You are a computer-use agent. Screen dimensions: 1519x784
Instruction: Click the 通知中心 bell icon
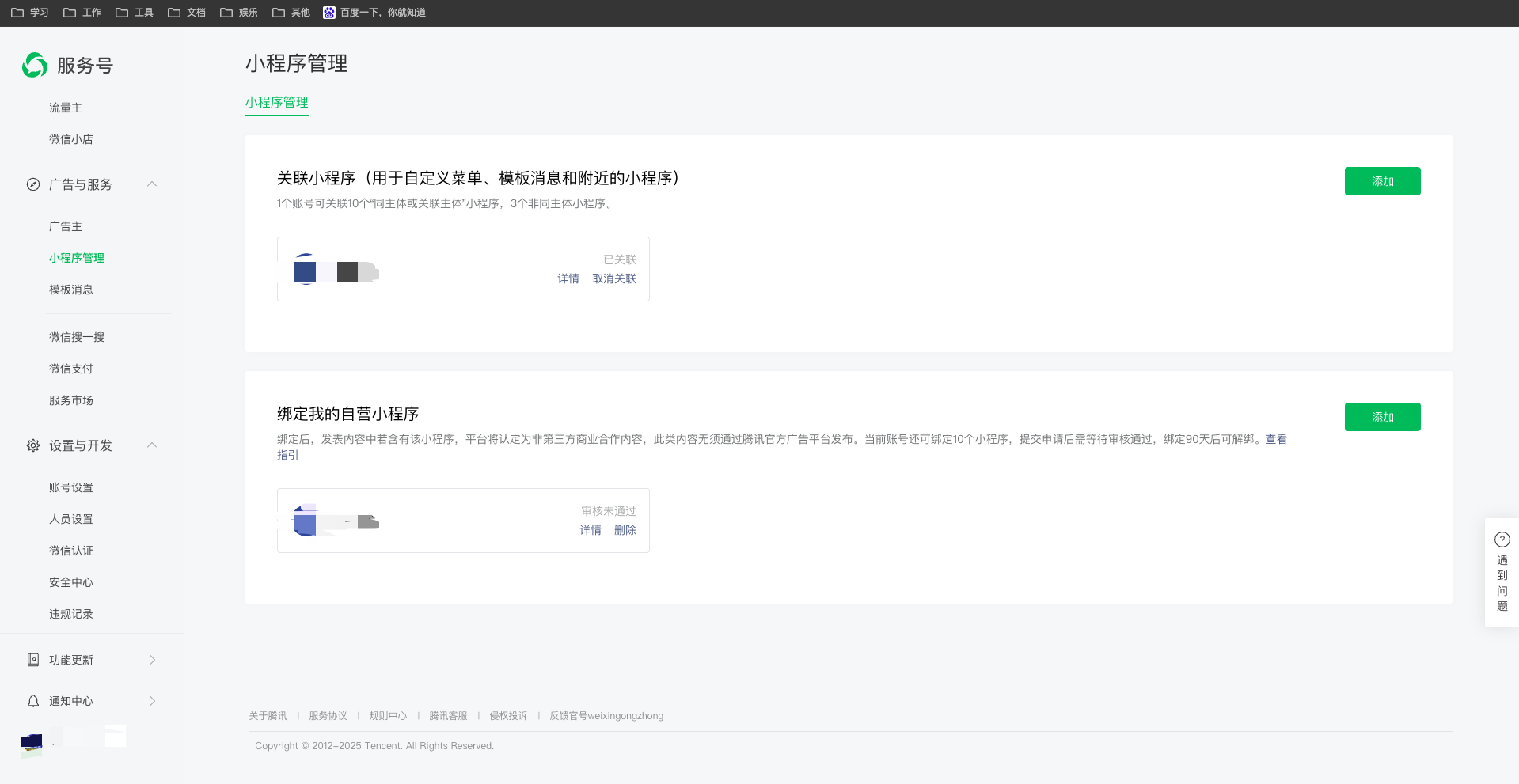[33, 701]
